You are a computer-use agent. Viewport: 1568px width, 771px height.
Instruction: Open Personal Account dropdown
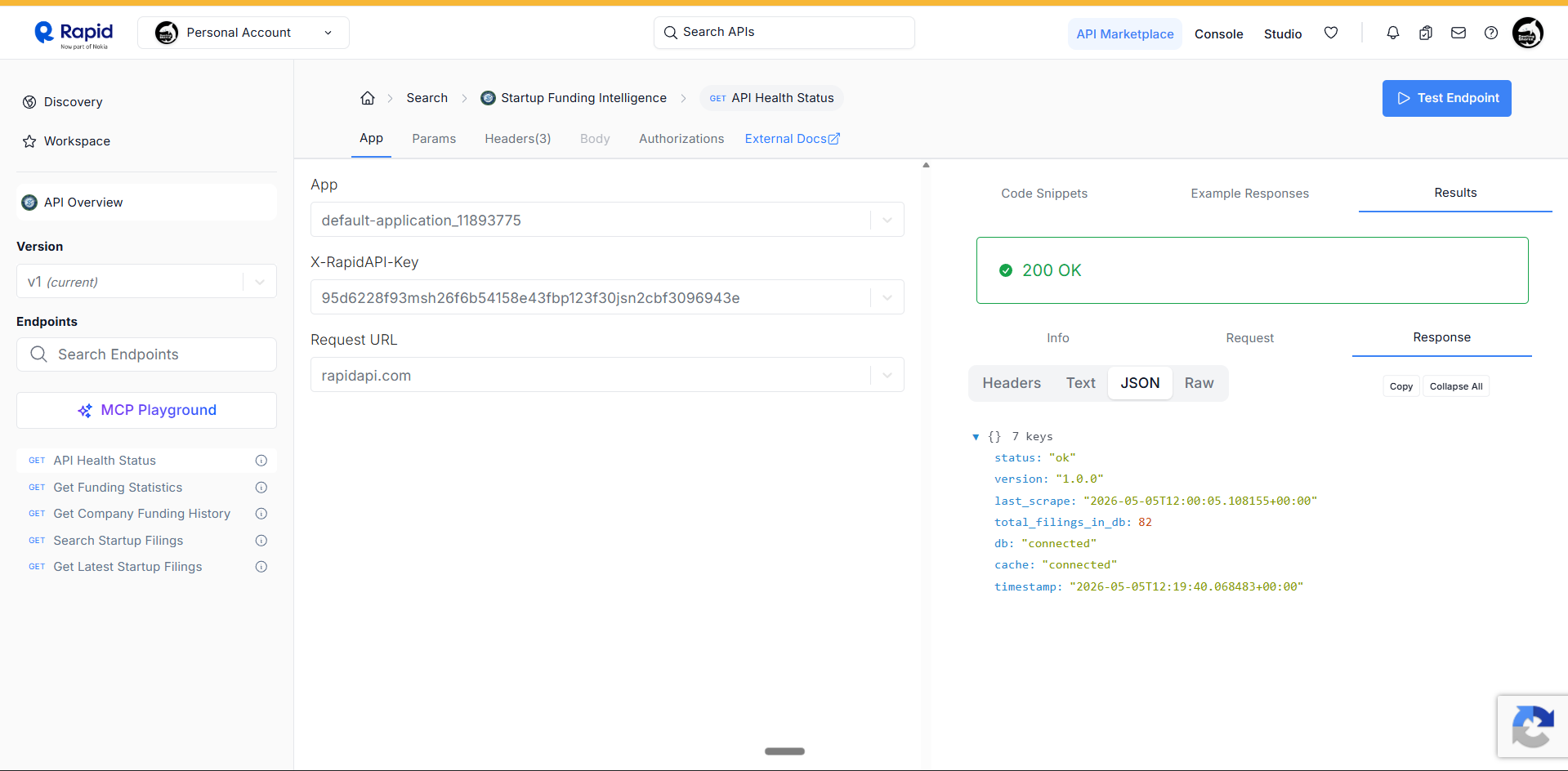[243, 33]
